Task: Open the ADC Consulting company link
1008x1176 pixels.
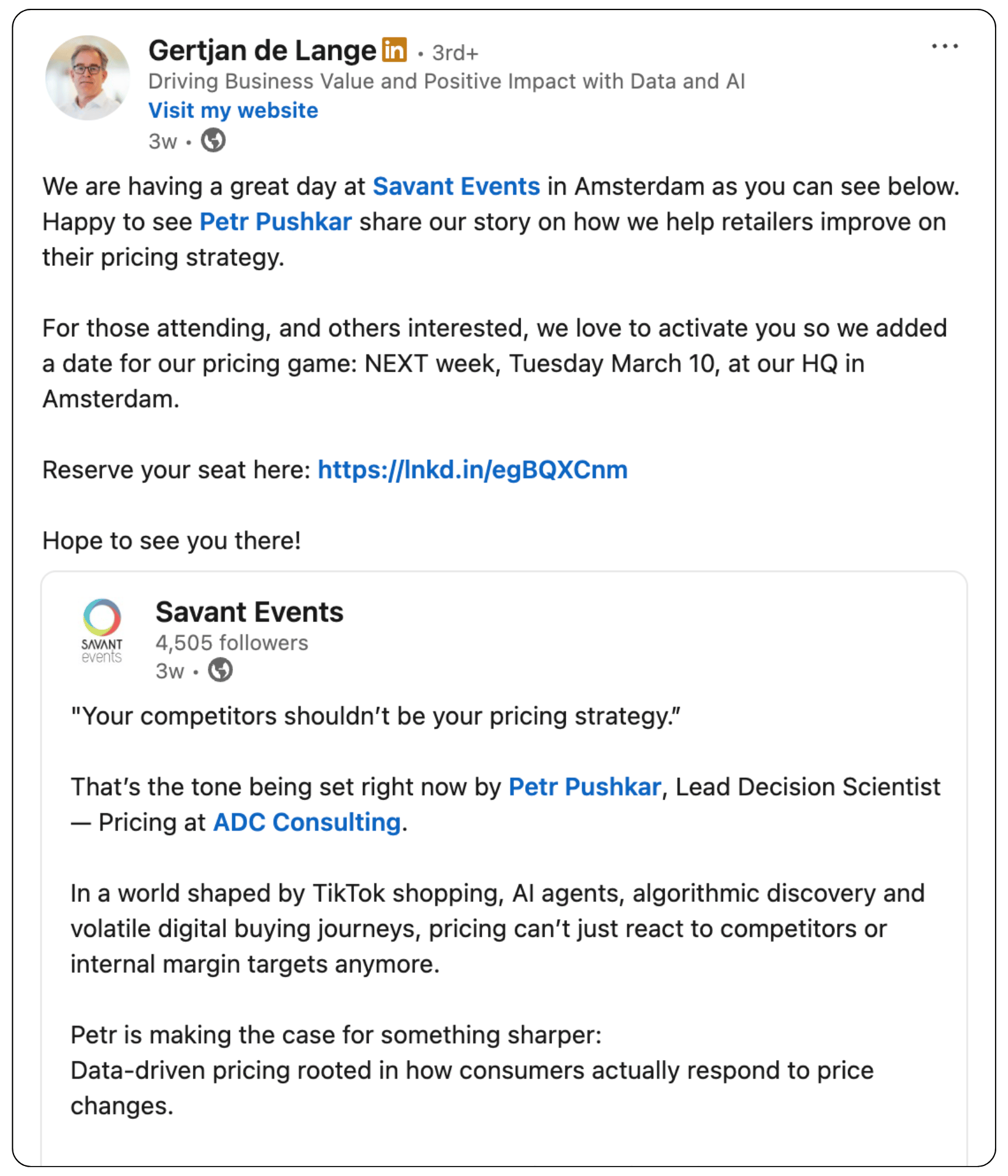Action: pyautogui.click(x=307, y=822)
